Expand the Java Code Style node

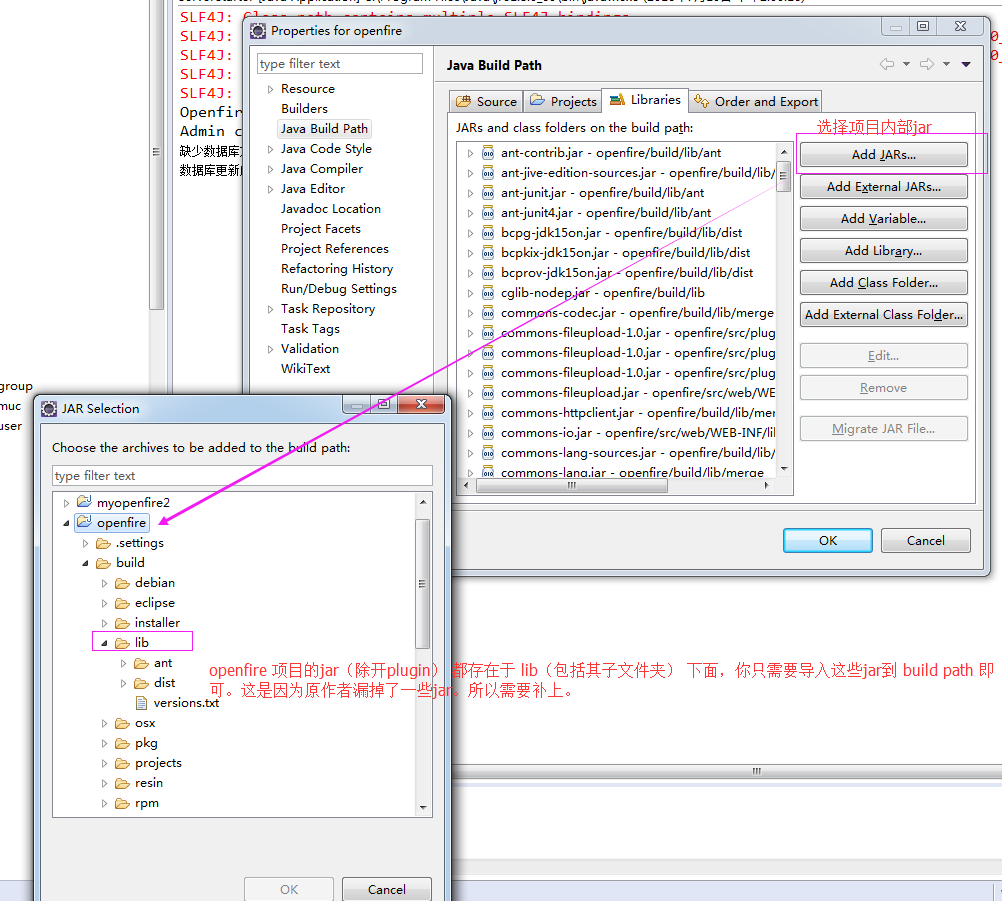270,149
